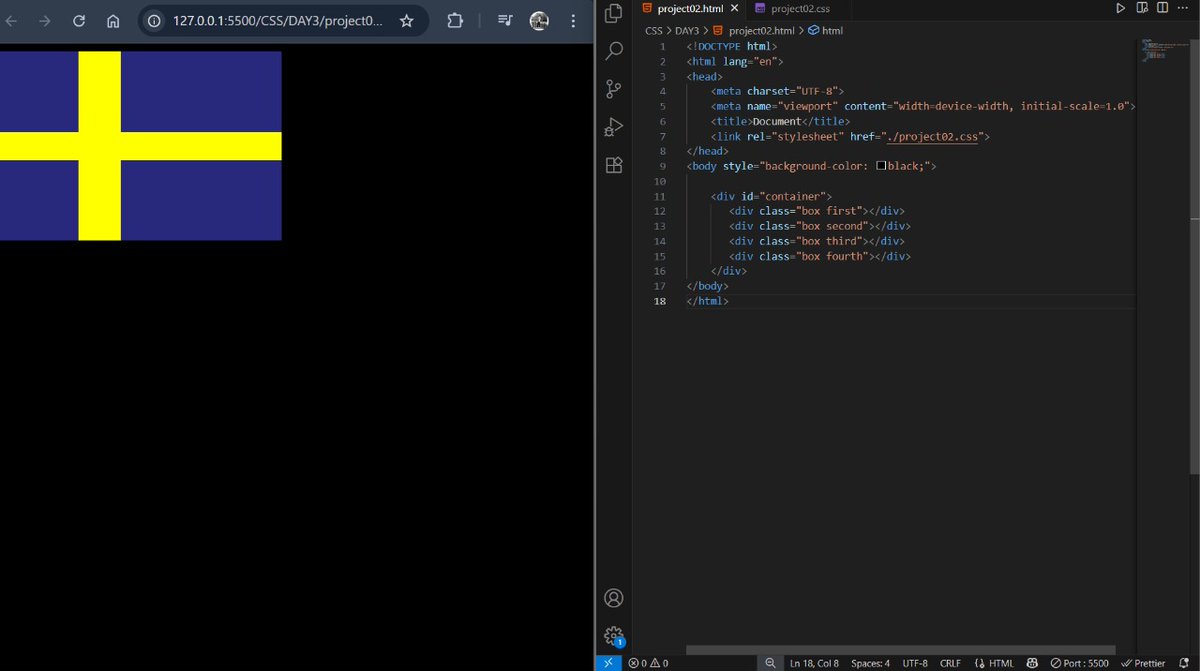Open the Accounts menu in activity bar

click(614, 598)
